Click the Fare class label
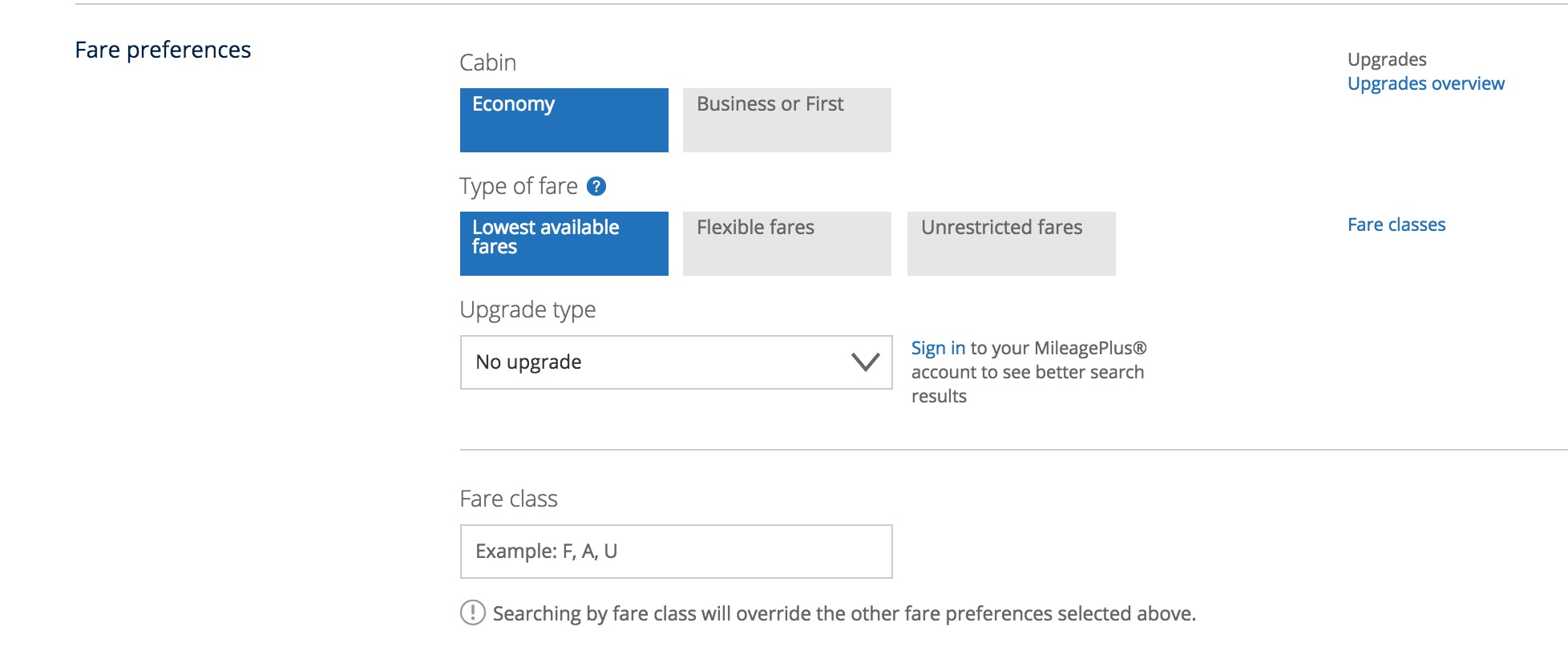The width and height of the screenshot is (1568, 667). (508, 499)
